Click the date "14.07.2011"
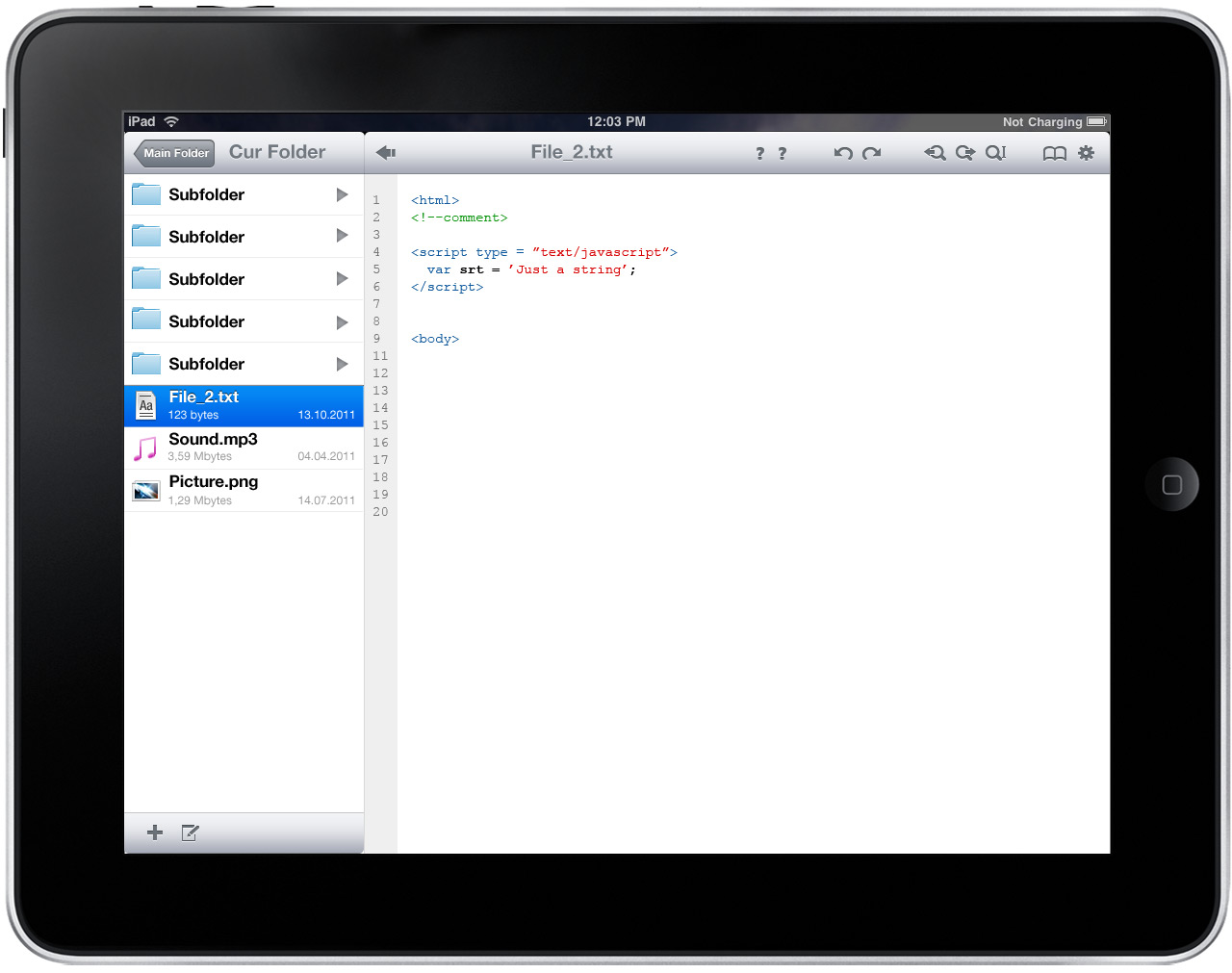Screen dimensions: 1232x973 [326, 500]
